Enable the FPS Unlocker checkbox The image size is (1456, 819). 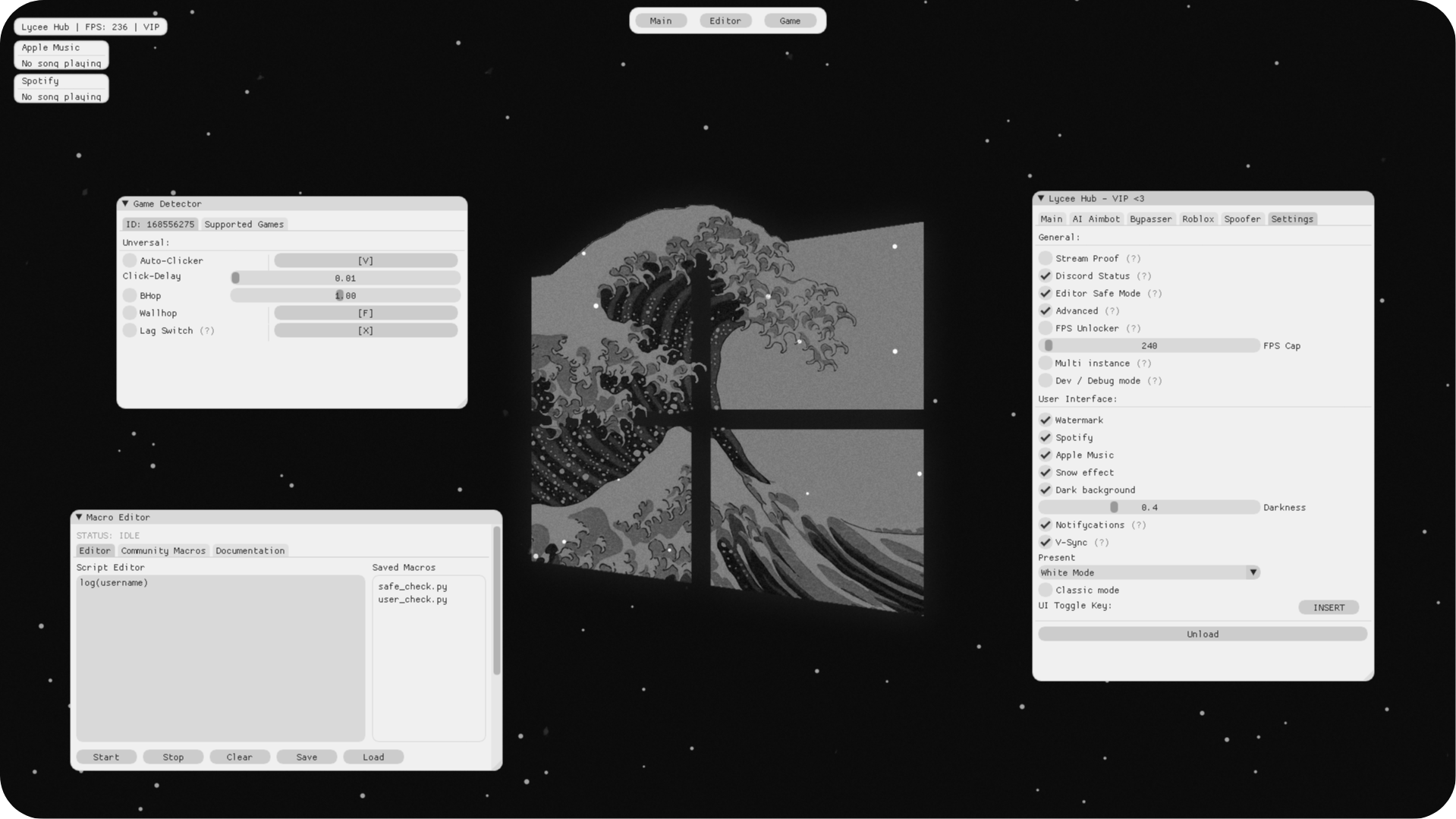[1046, 328]
